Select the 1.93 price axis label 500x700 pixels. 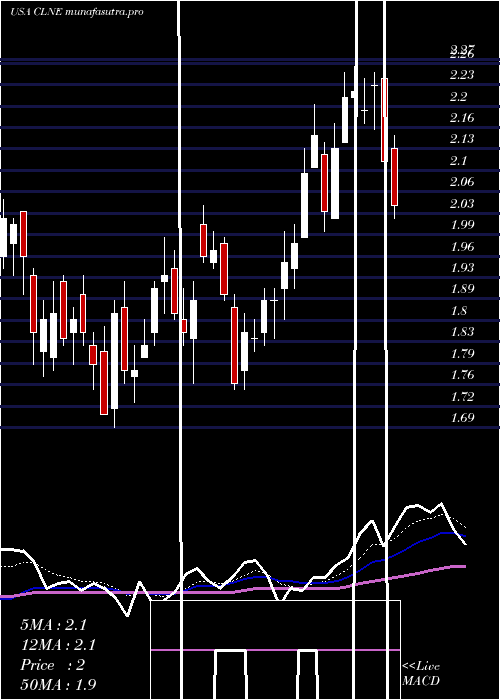click(x=462, y=268)
